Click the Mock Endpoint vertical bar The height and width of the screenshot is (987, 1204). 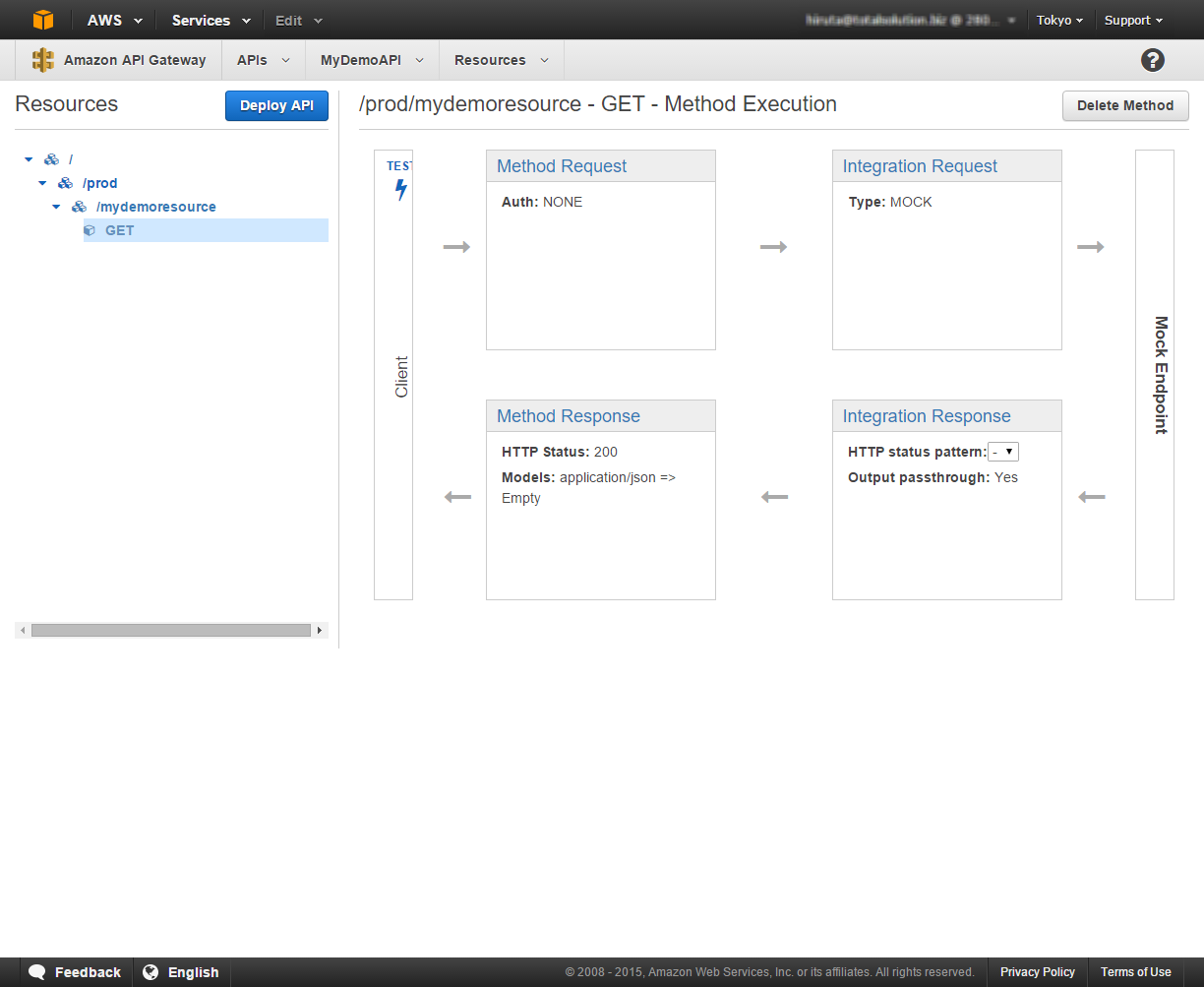[1155, 375]
